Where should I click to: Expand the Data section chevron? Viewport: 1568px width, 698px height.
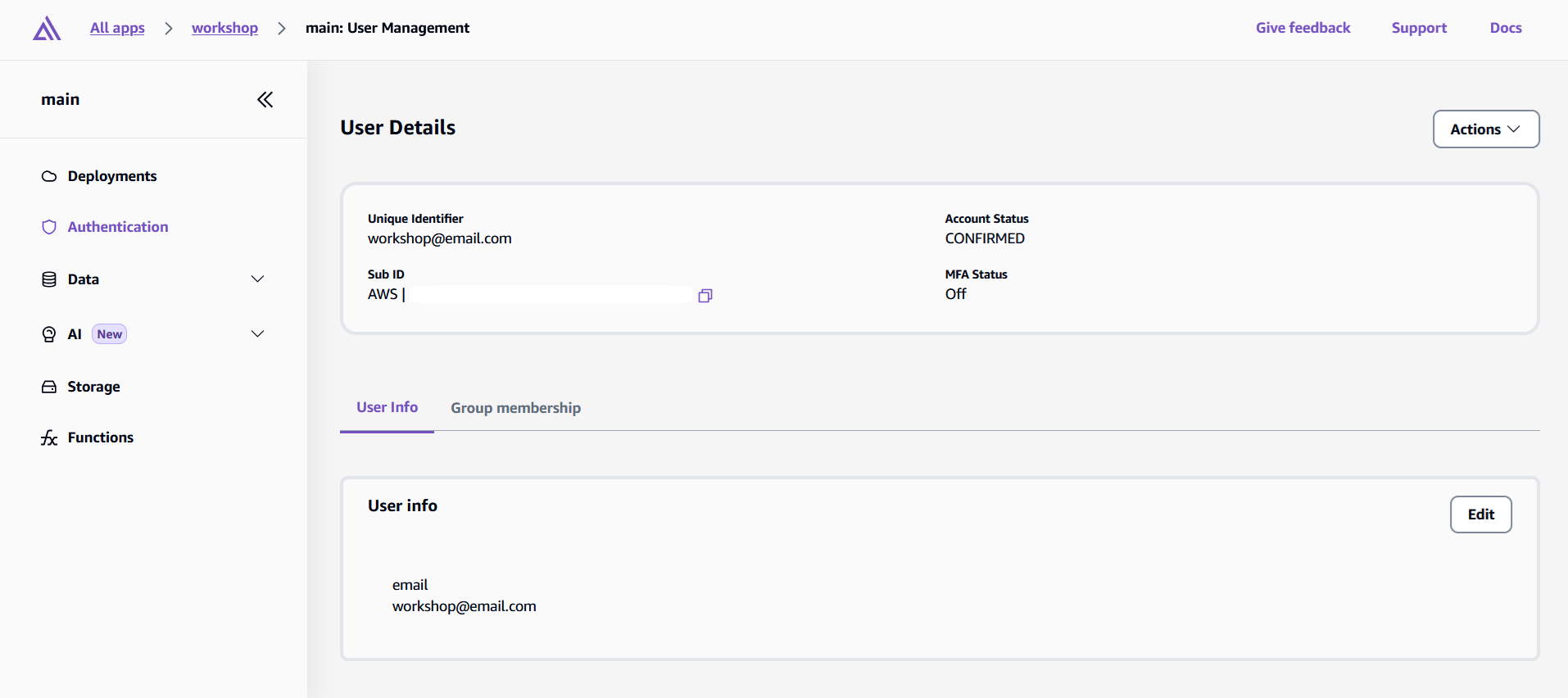point(257,279)
